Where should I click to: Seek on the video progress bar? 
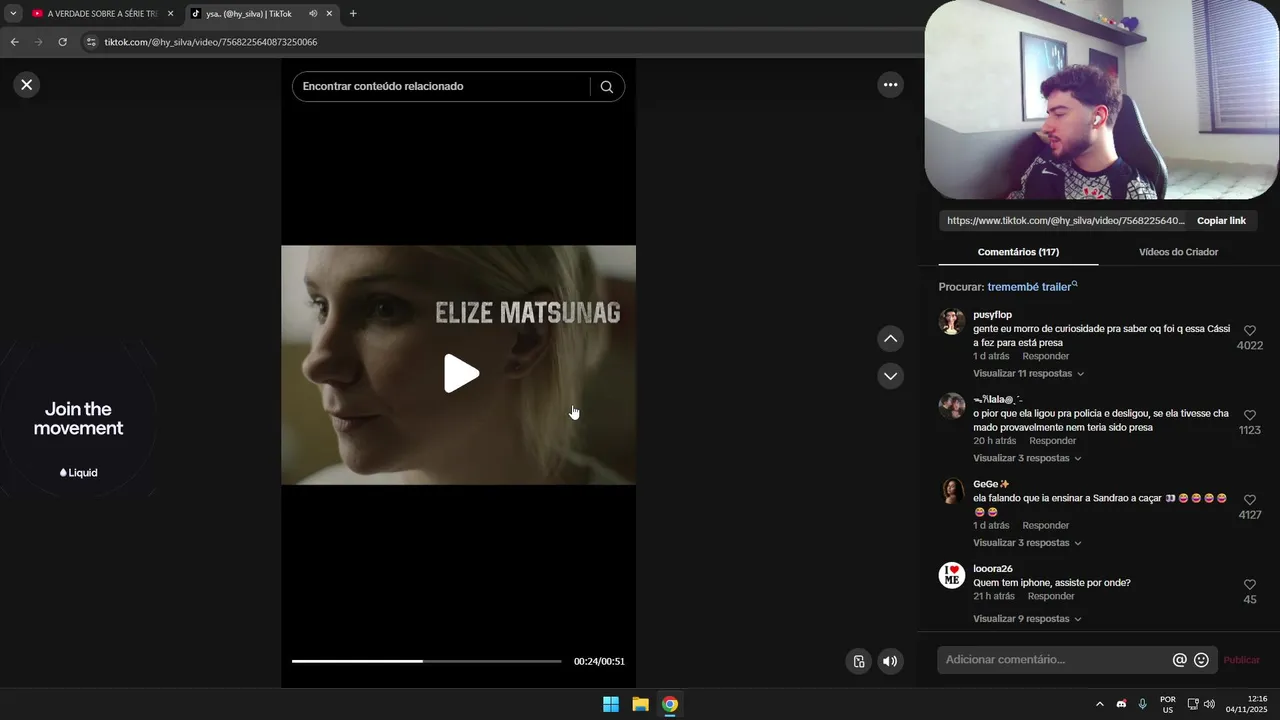click(x=427, y=661)
